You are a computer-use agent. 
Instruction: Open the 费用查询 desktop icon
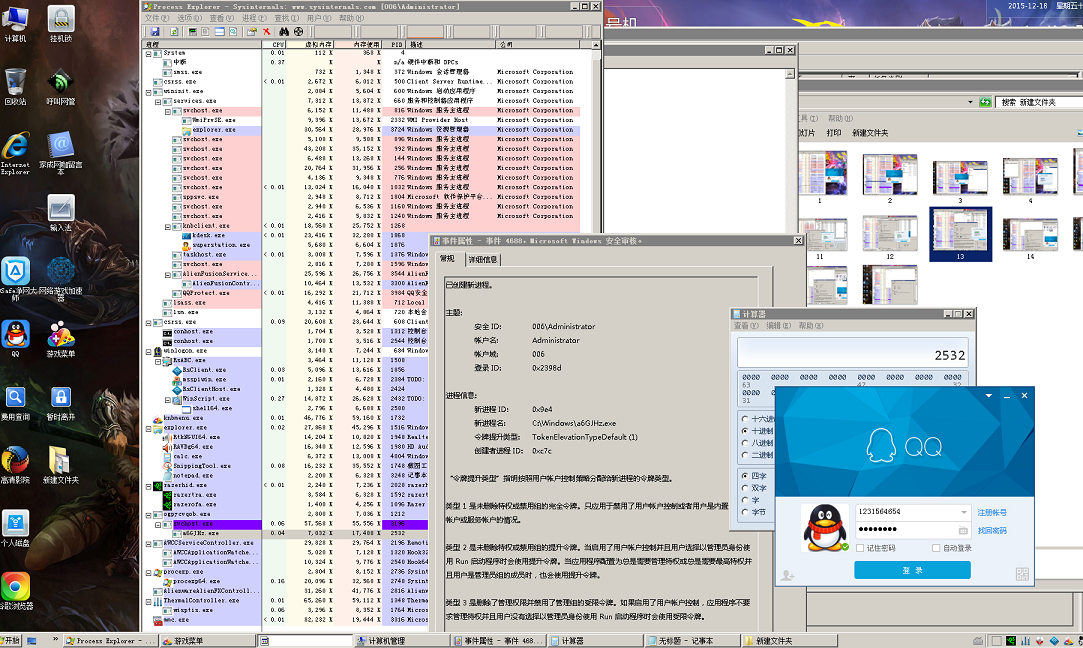pos(15,403)
